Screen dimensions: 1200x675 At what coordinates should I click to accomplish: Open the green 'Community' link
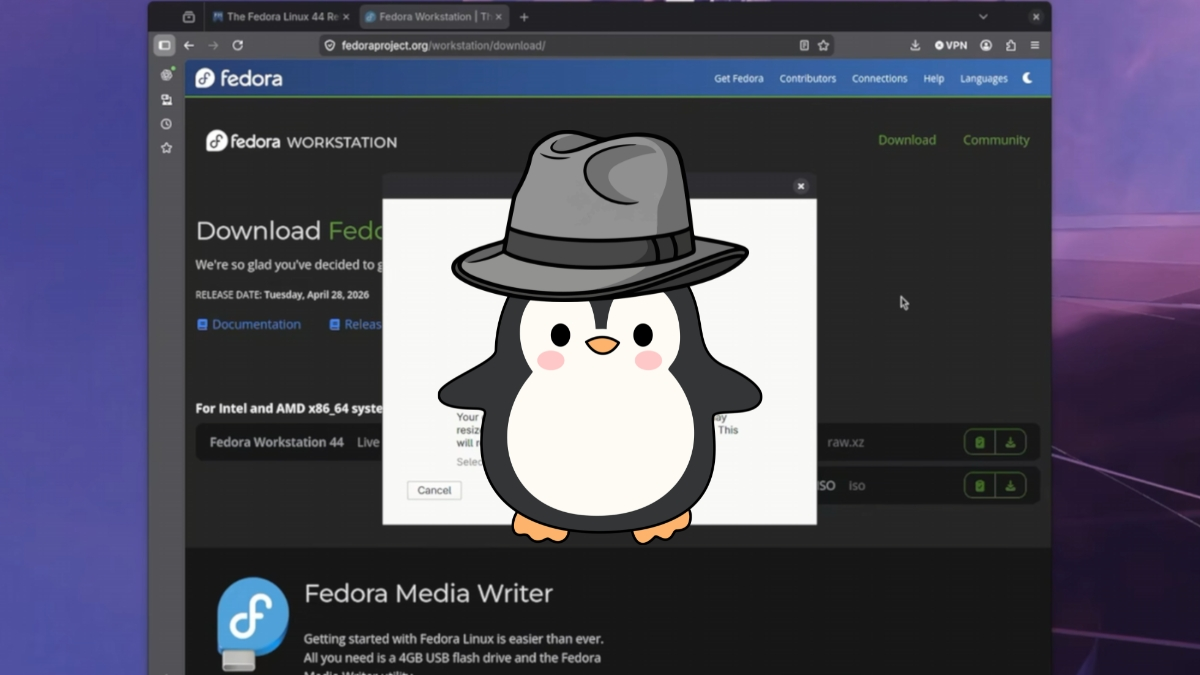pyautogui.click(x=996, y=140)
